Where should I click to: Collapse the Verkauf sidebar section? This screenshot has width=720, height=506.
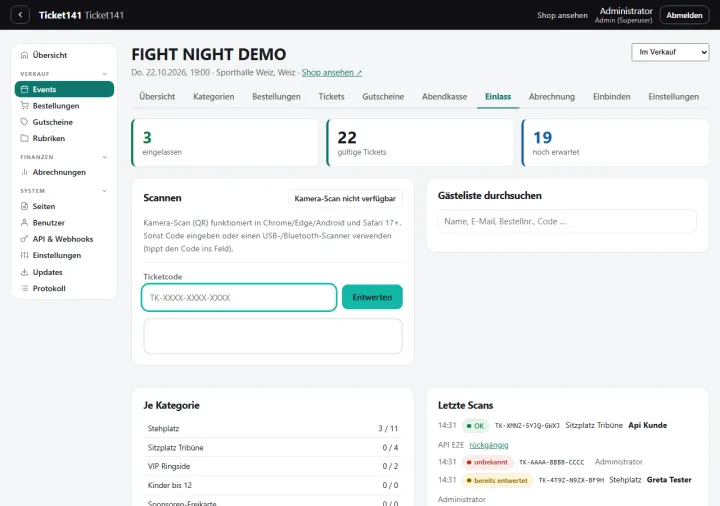coord(105,74)
